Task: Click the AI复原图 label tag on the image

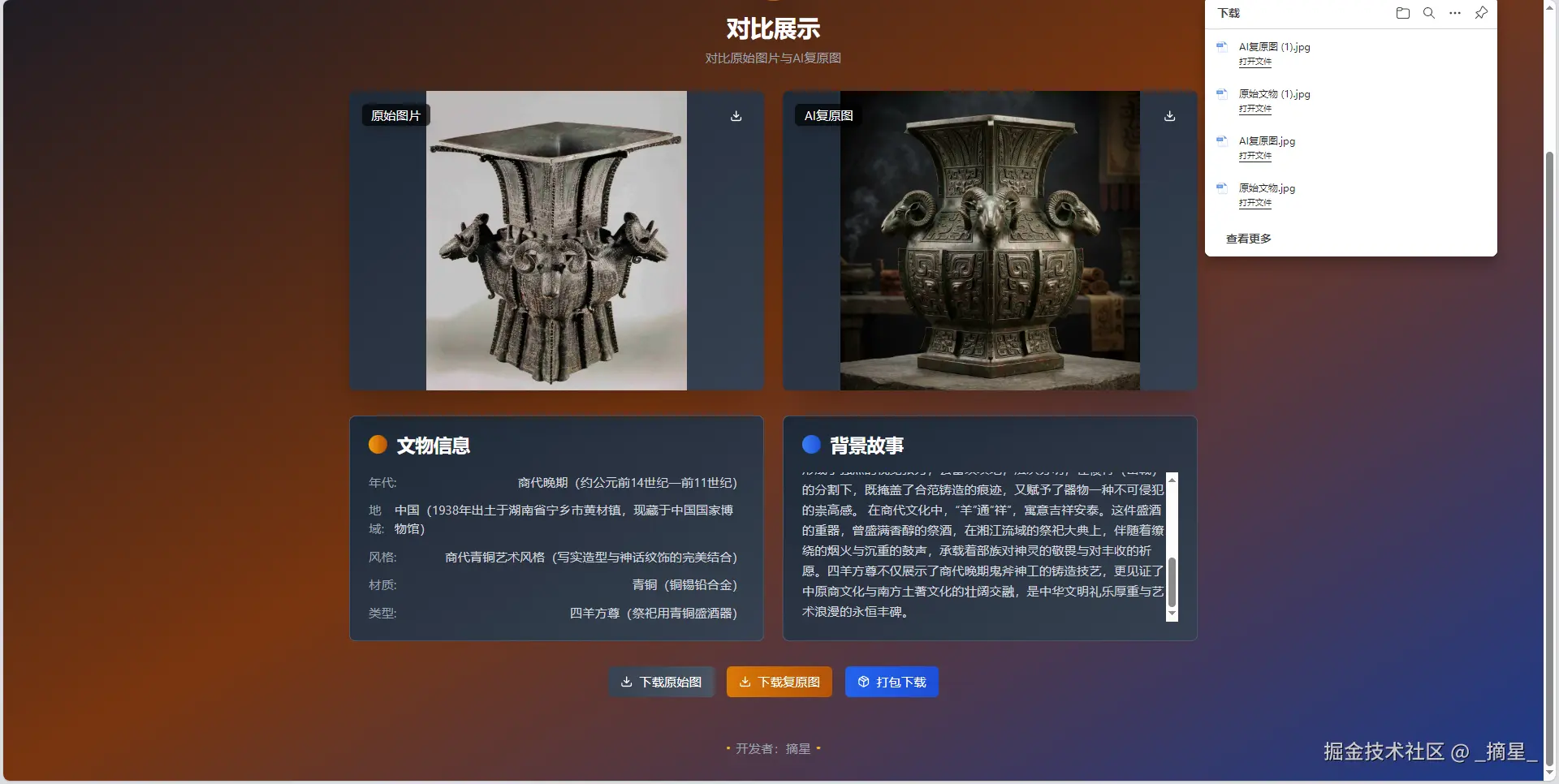Action: click(x=828, y=115)
